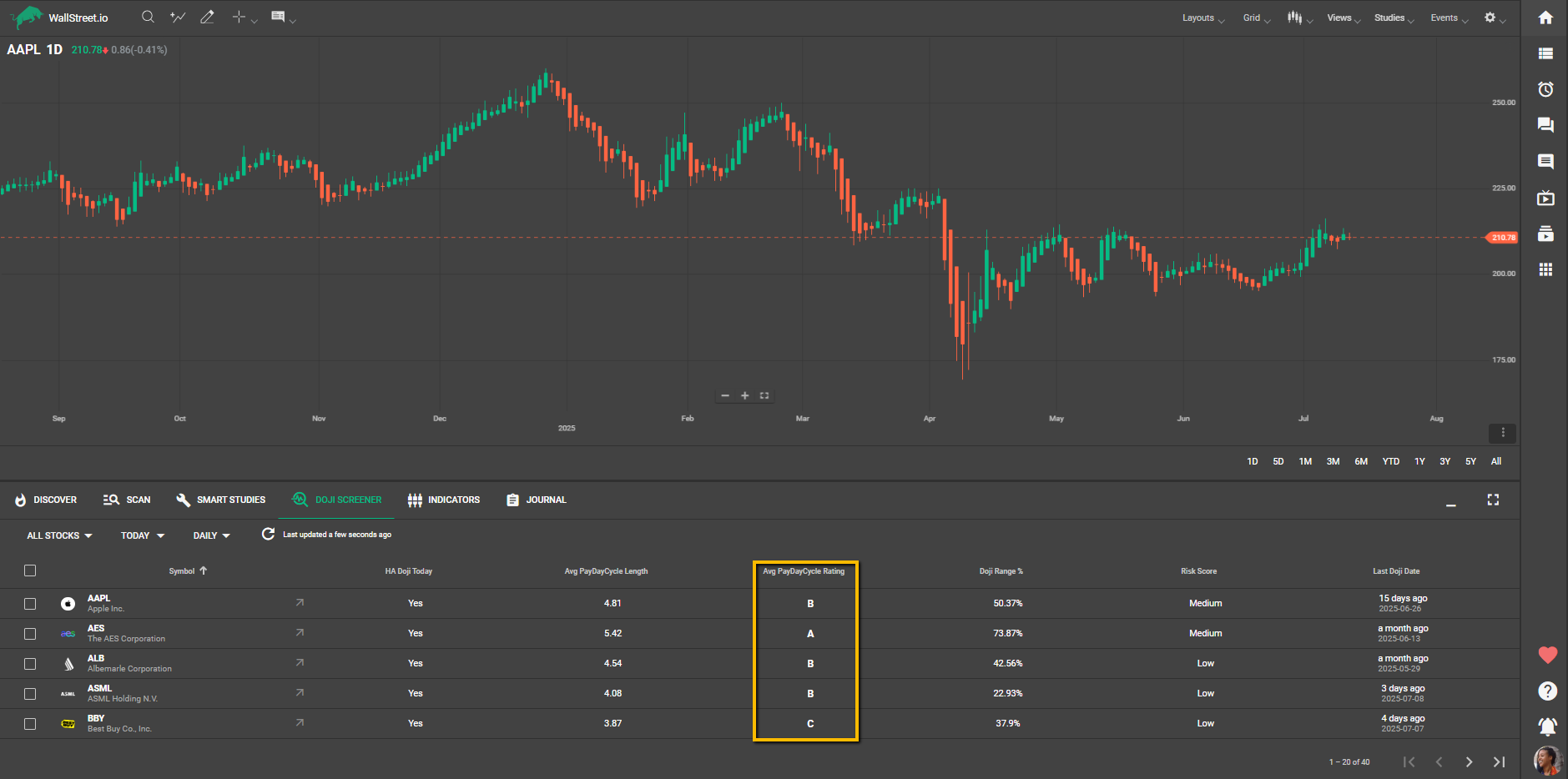Switch to the DISCOVER tab
Screen dimensions: 1568x779
[46, 500]
